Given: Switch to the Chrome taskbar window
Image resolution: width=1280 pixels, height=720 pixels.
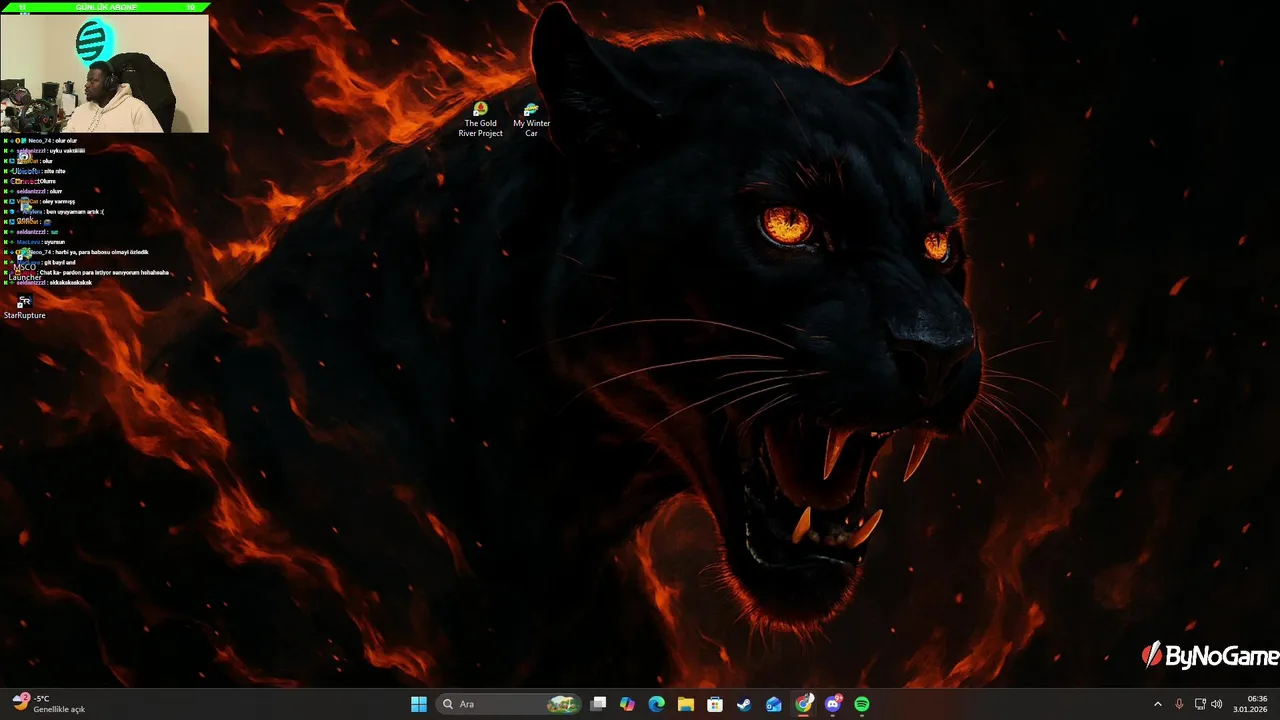Looking at the screenshot, I should click(804, 704).
